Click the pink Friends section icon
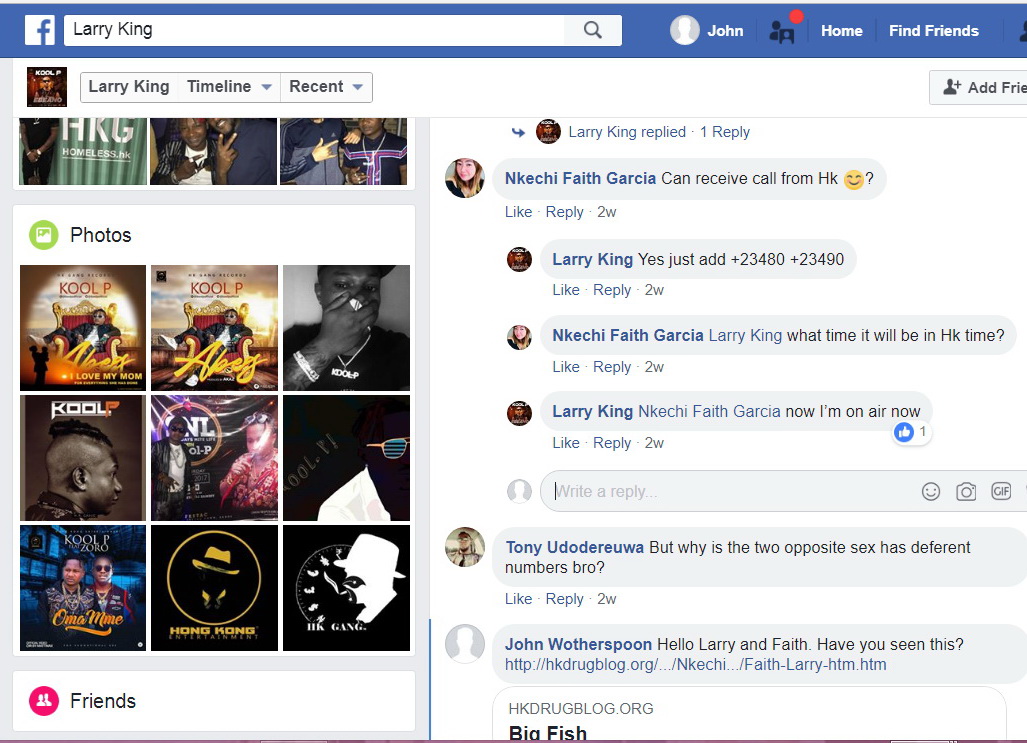This screenshot has width=1027, height=743. (x=43, y=701)
